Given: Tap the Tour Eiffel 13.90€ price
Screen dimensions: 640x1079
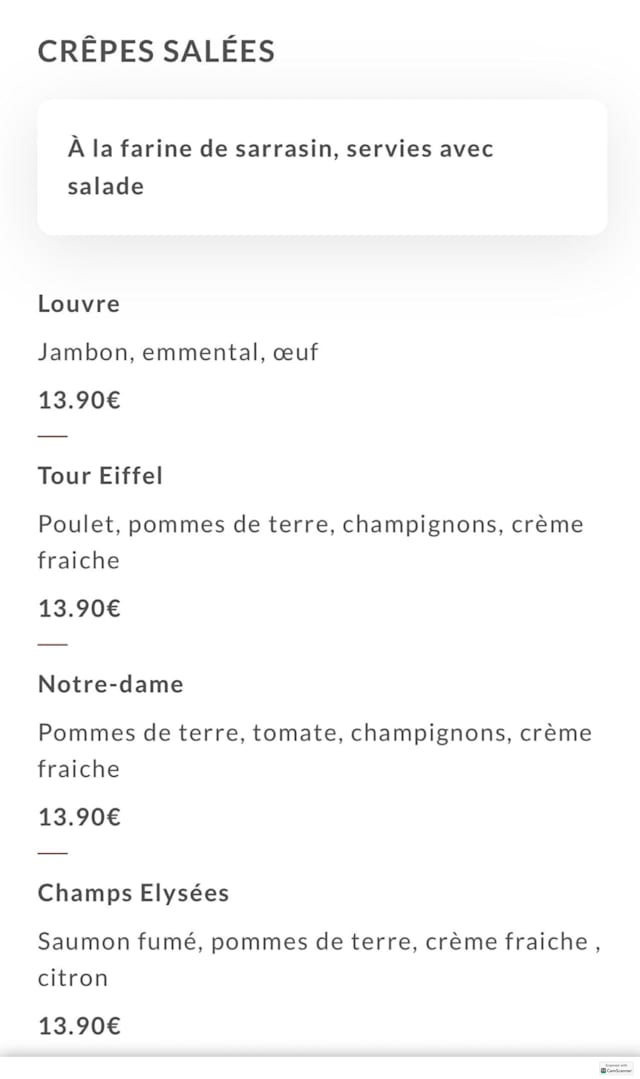Looking at the screenshot, I should [79, 608].
